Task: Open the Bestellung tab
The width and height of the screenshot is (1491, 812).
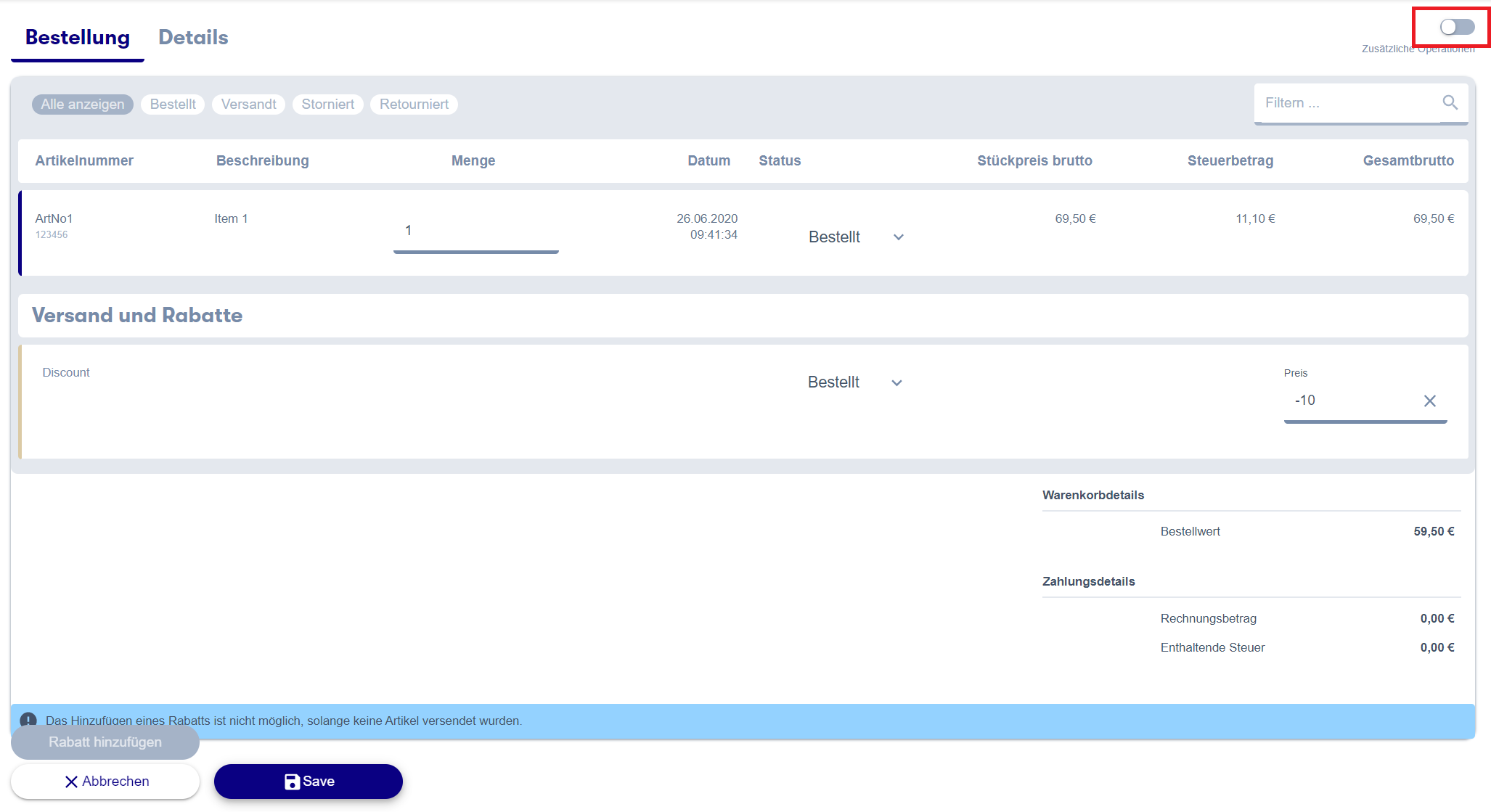Action: pyautogui.click(x=78, y=38)
